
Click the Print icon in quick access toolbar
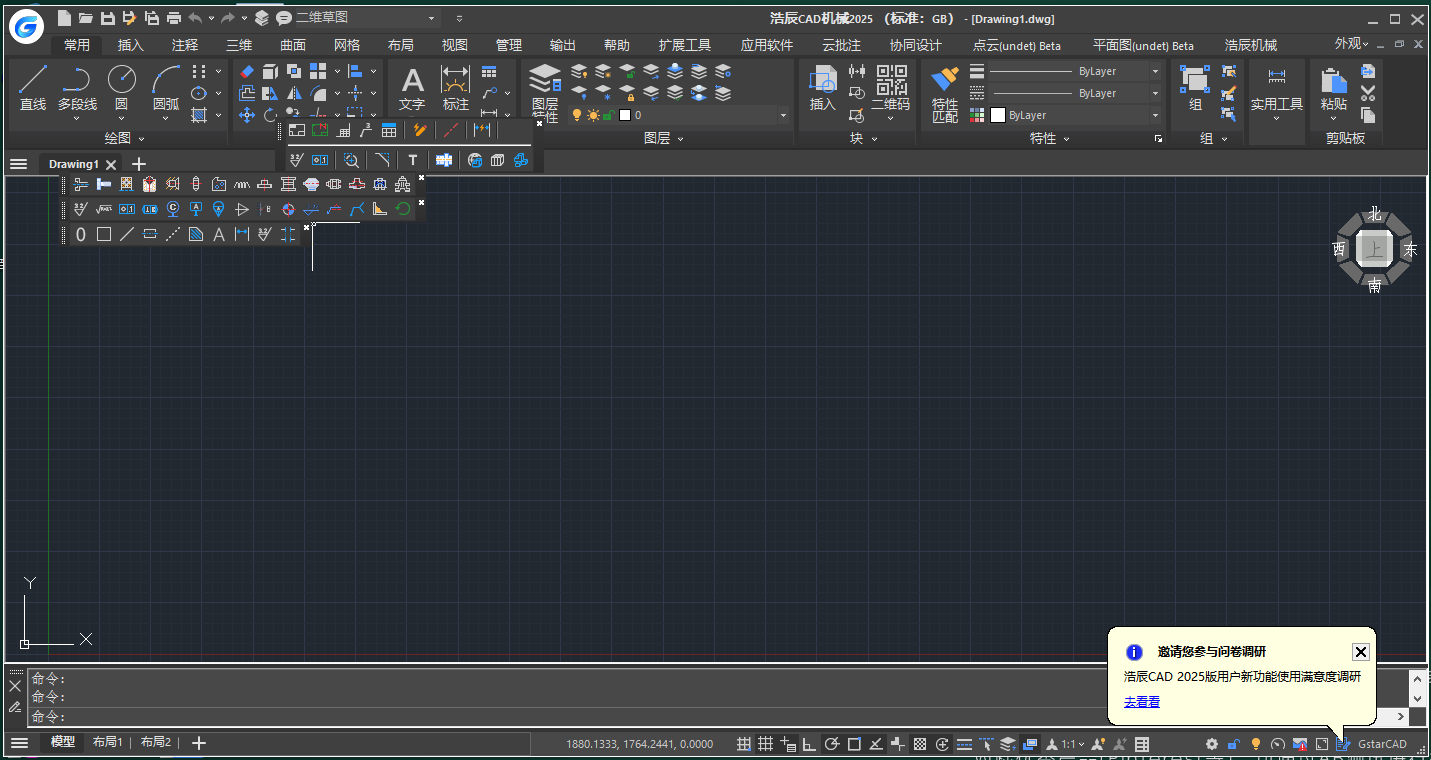pos(174,18)
